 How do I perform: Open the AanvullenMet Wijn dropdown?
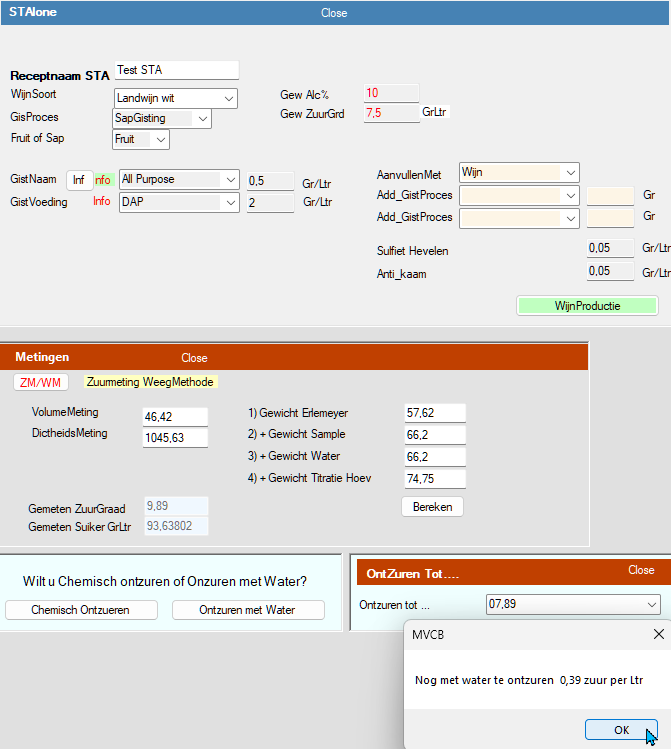(x=569, y=173)
